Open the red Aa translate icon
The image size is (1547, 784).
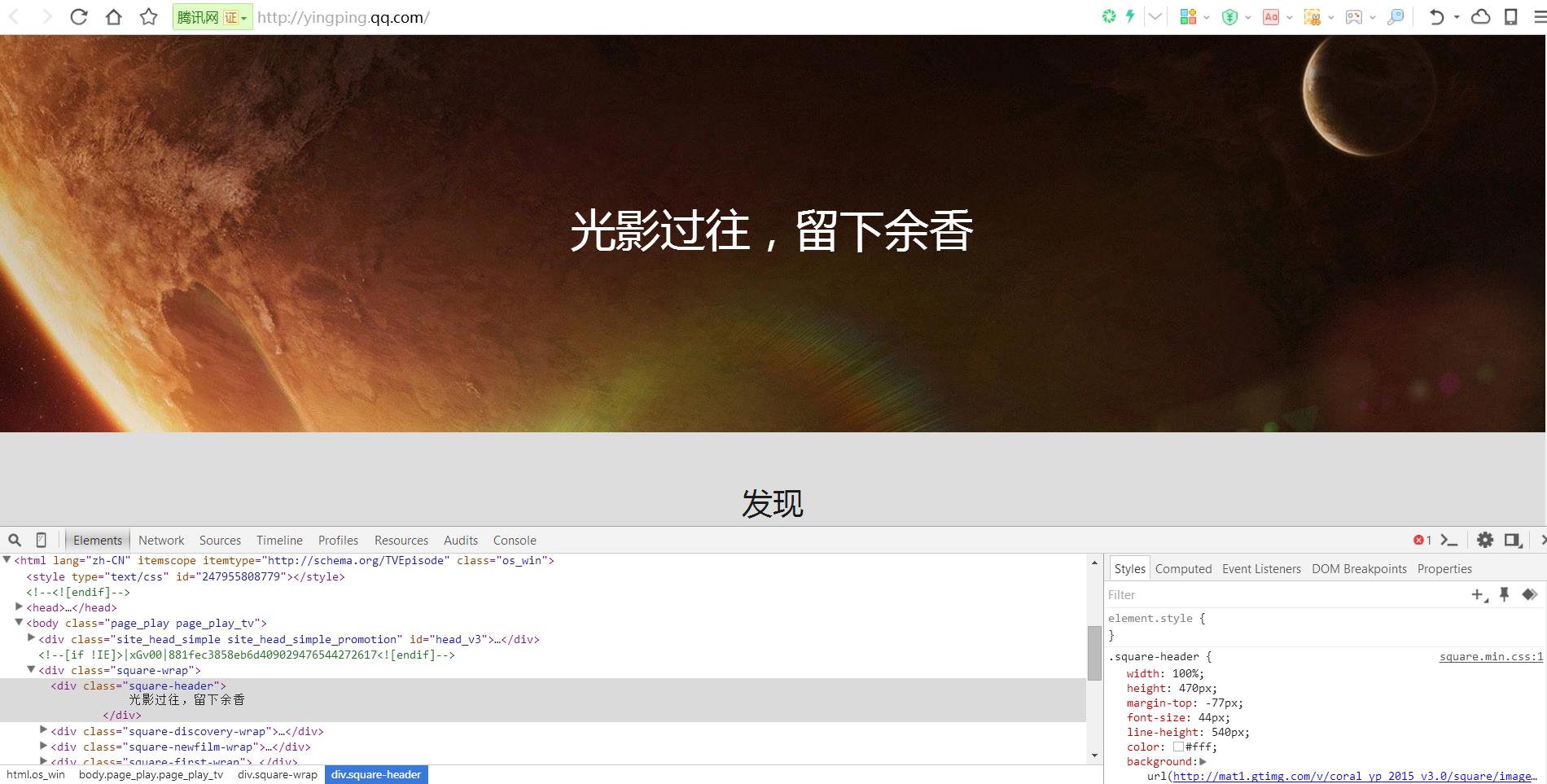click(x=1271, y=16)
